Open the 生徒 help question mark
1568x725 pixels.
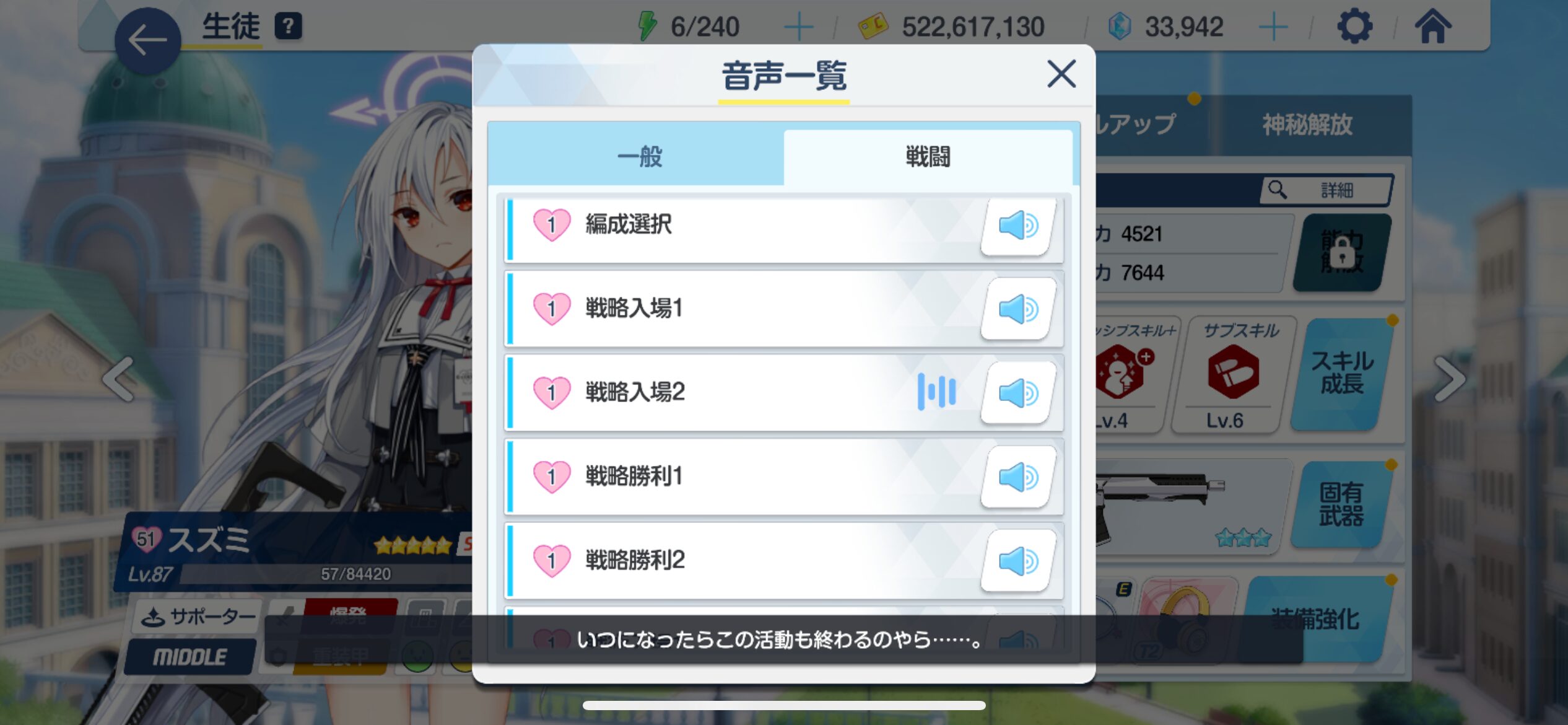point(288,27)
